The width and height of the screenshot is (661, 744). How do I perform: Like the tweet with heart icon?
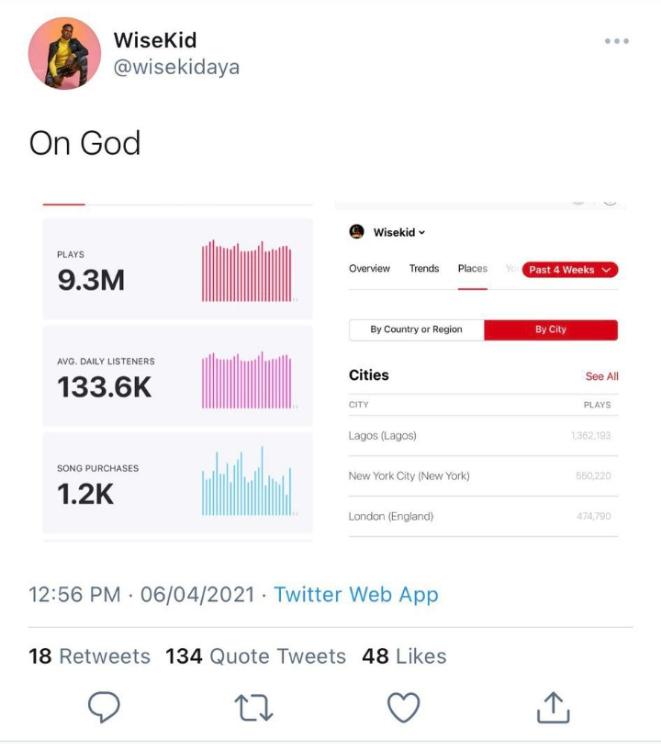(x=402, y=707)
